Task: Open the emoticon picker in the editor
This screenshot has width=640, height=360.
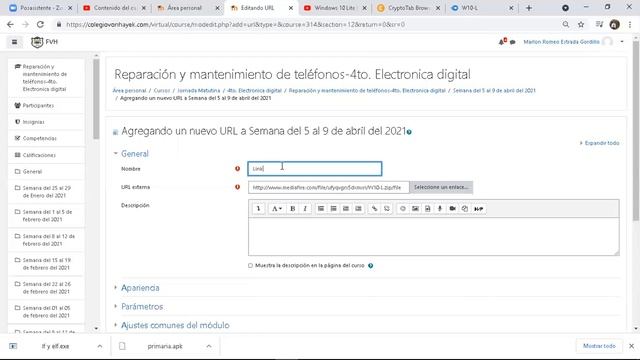Action: pyautogui.click(x=403, y=209)
